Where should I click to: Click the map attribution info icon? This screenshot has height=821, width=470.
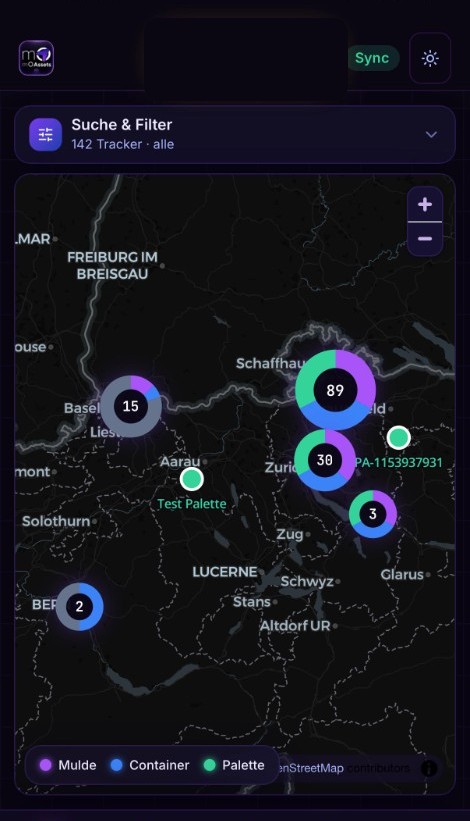[429, 768]
